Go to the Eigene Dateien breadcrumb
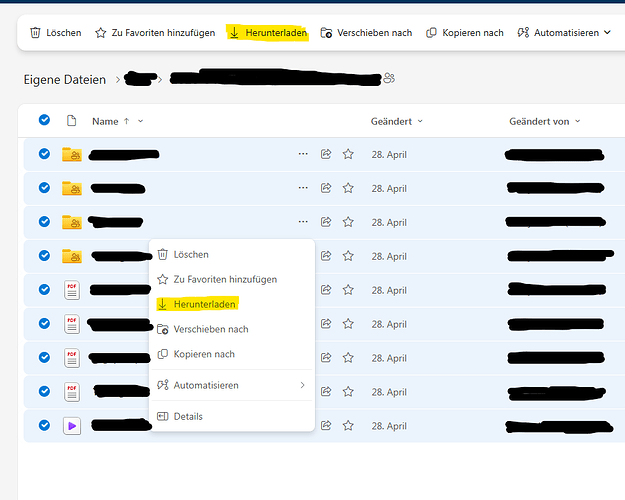This screenshot has height=500, width=625. (x=65, y=79)
